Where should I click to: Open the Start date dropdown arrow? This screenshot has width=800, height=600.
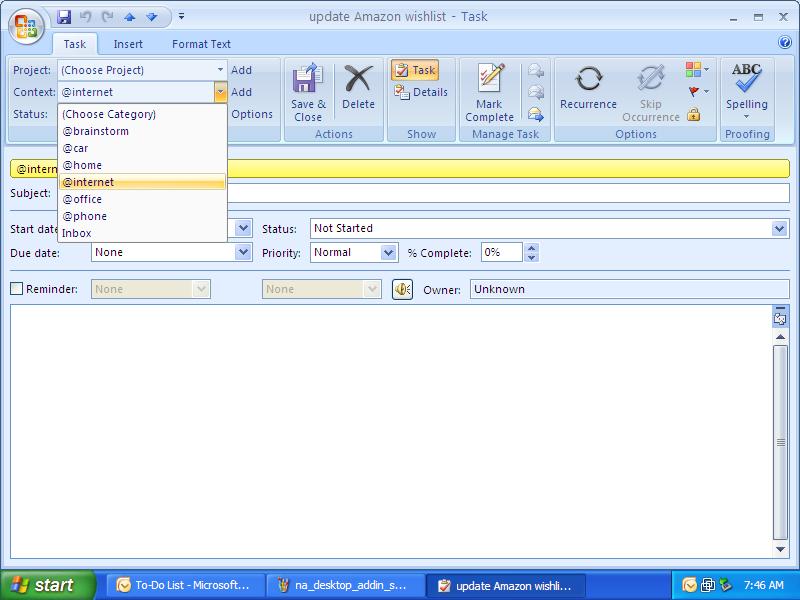coord(243,228)
